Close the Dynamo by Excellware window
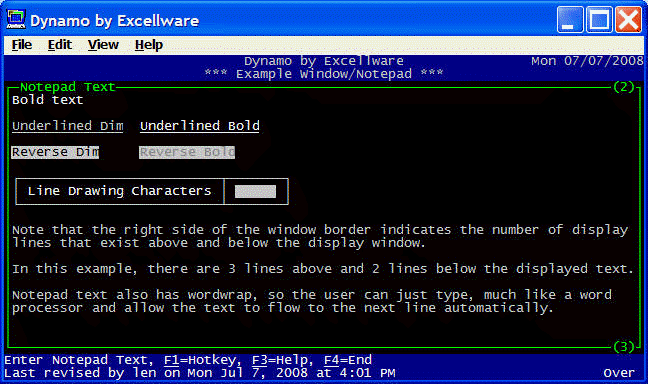The width and height of the screenshot is (648, 384). [628, 19]
